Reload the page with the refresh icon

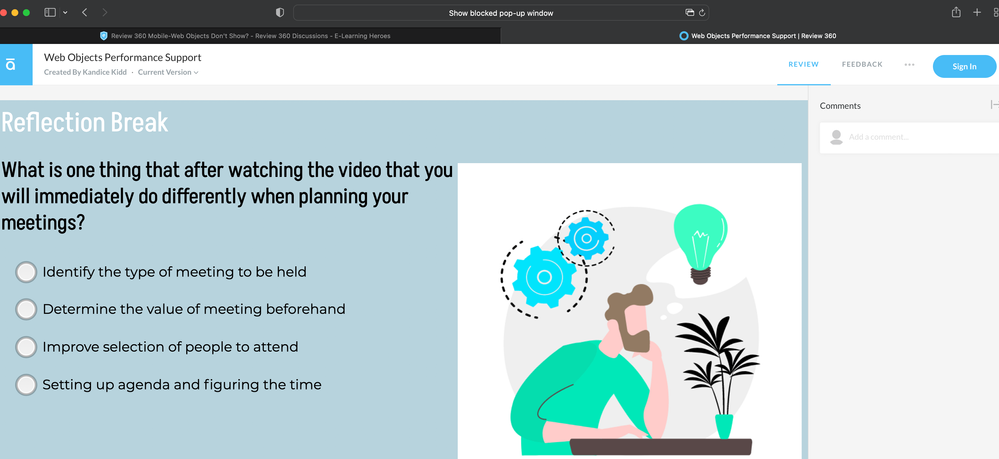(702, 13)
